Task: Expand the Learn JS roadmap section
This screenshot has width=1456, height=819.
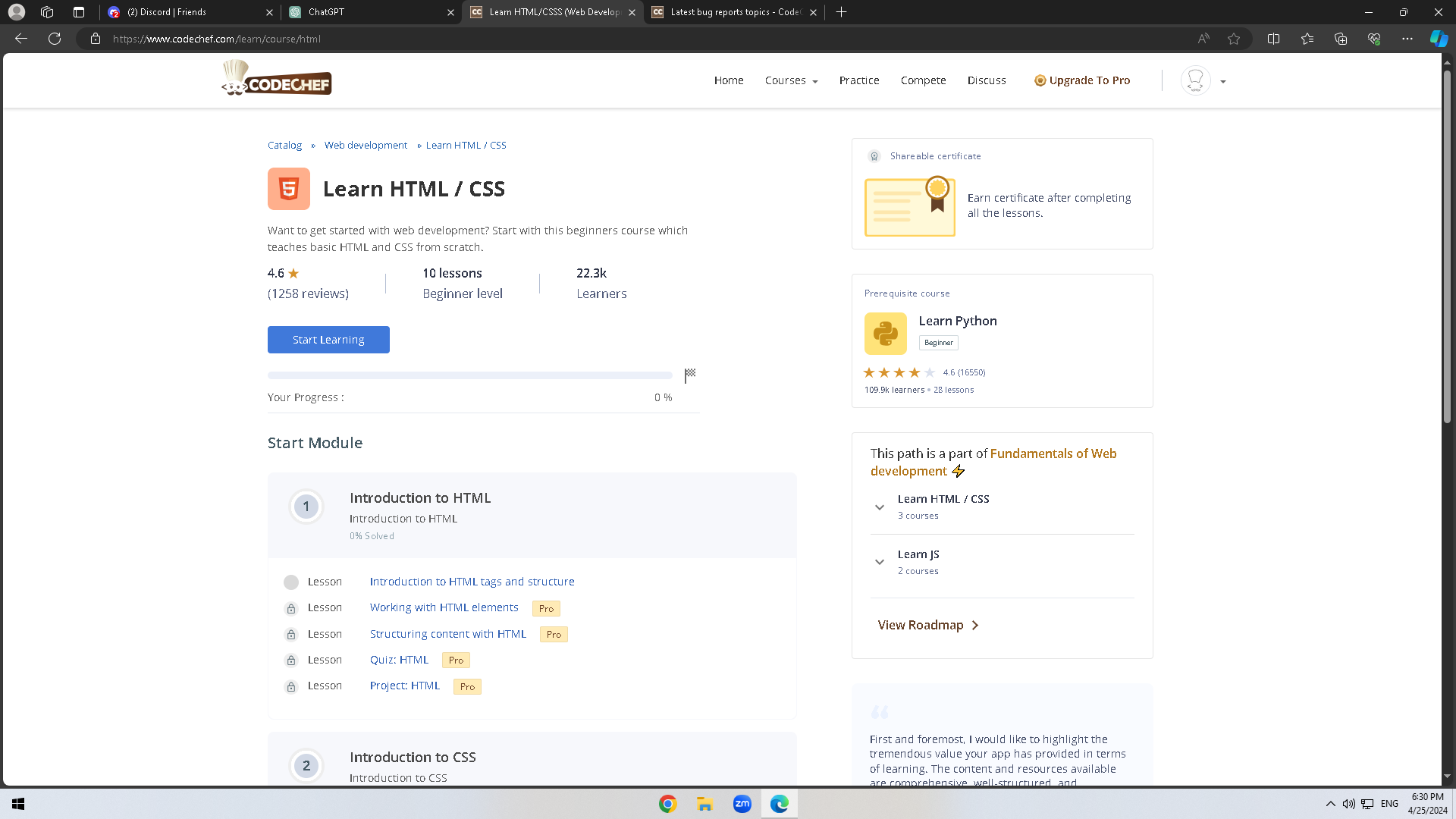Action: [879, 562]
